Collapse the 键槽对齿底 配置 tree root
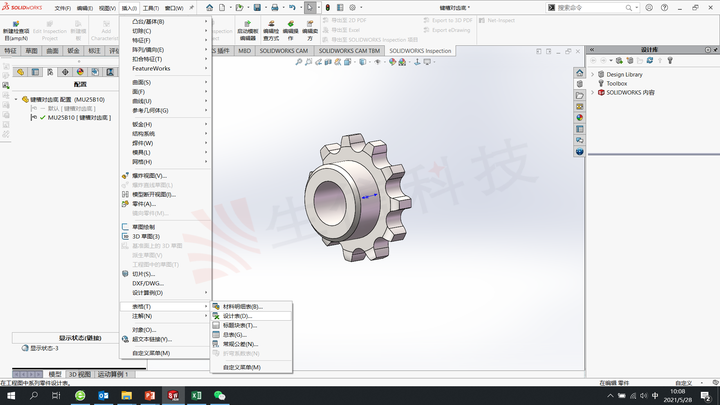Image resolution: width=720 pixels, height=405 pixels. 16,99
